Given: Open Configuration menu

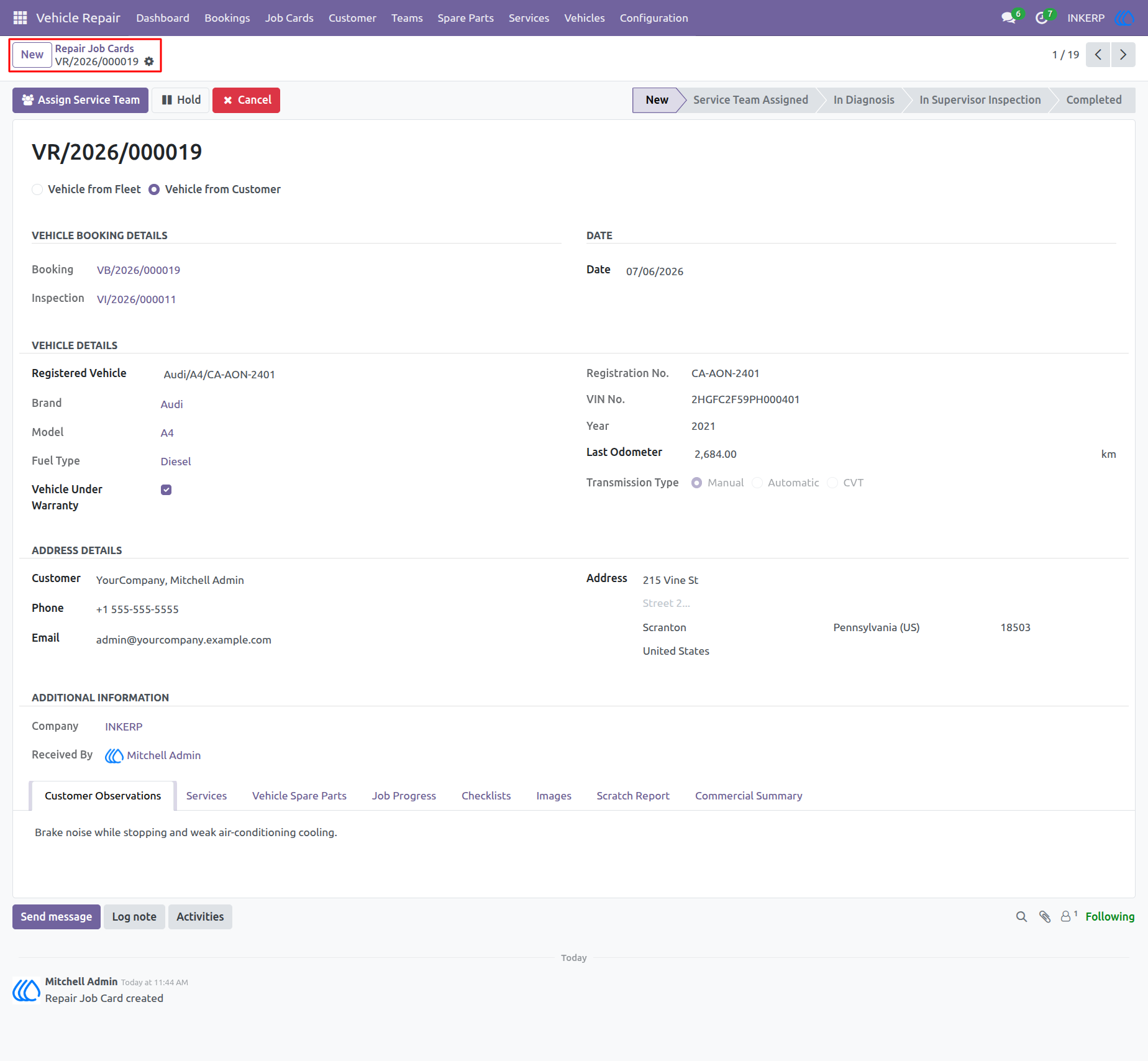Looking at the screenshot, I should (654, 18).
